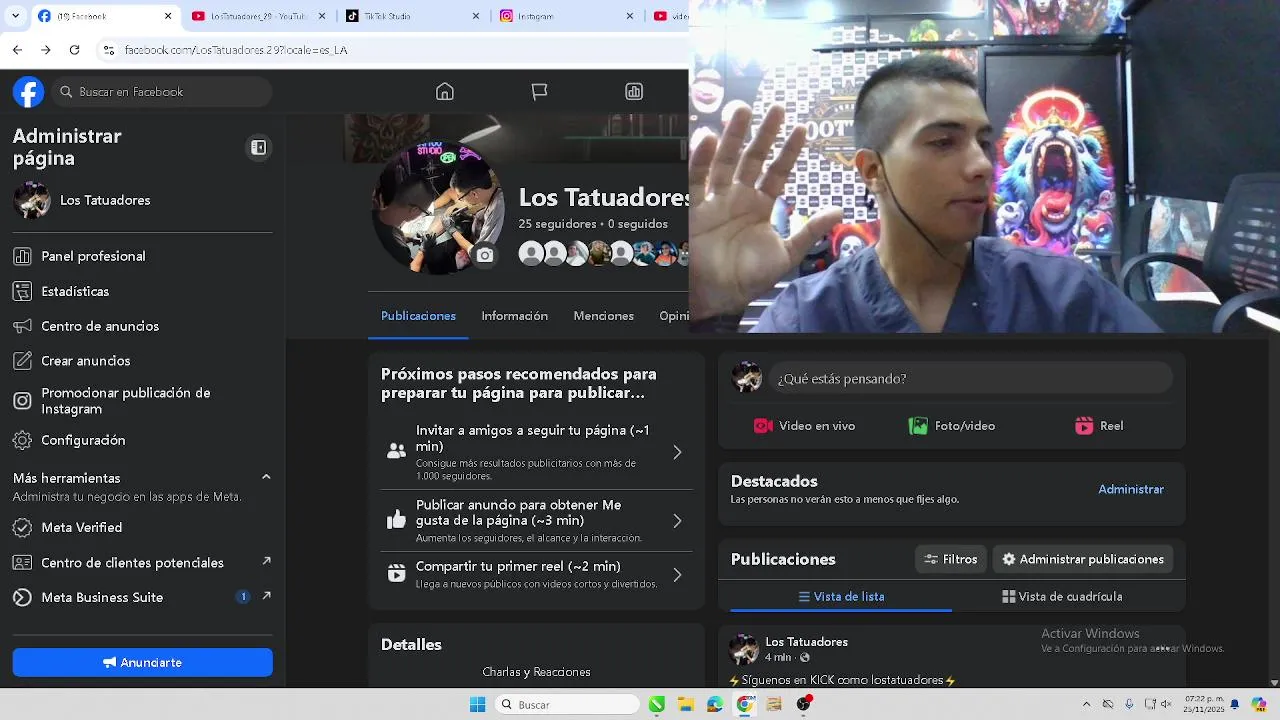Click the Buscar en Facebook field
Viewport: 1280px width, 720px height.
tap(162, 92)
